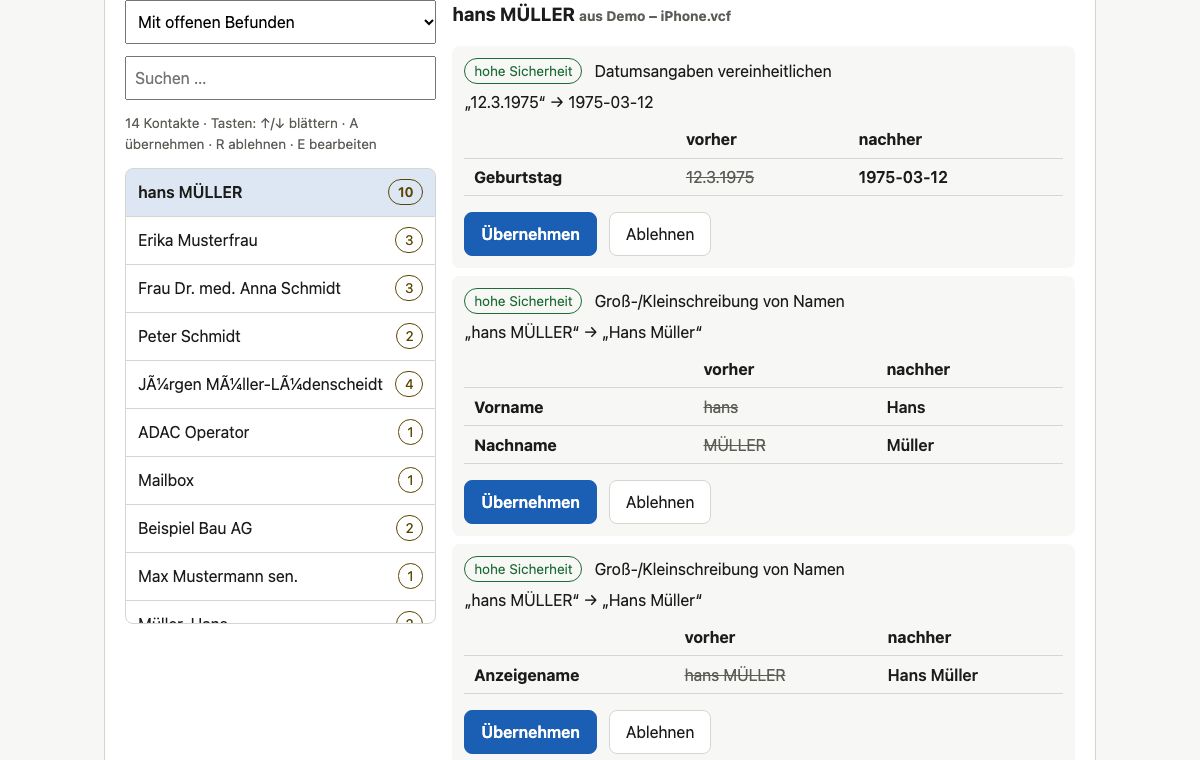Click Übernehmen for Vorname/Nachname capitalization
This screenshot has width=1200, height=760.
(530, 502)
